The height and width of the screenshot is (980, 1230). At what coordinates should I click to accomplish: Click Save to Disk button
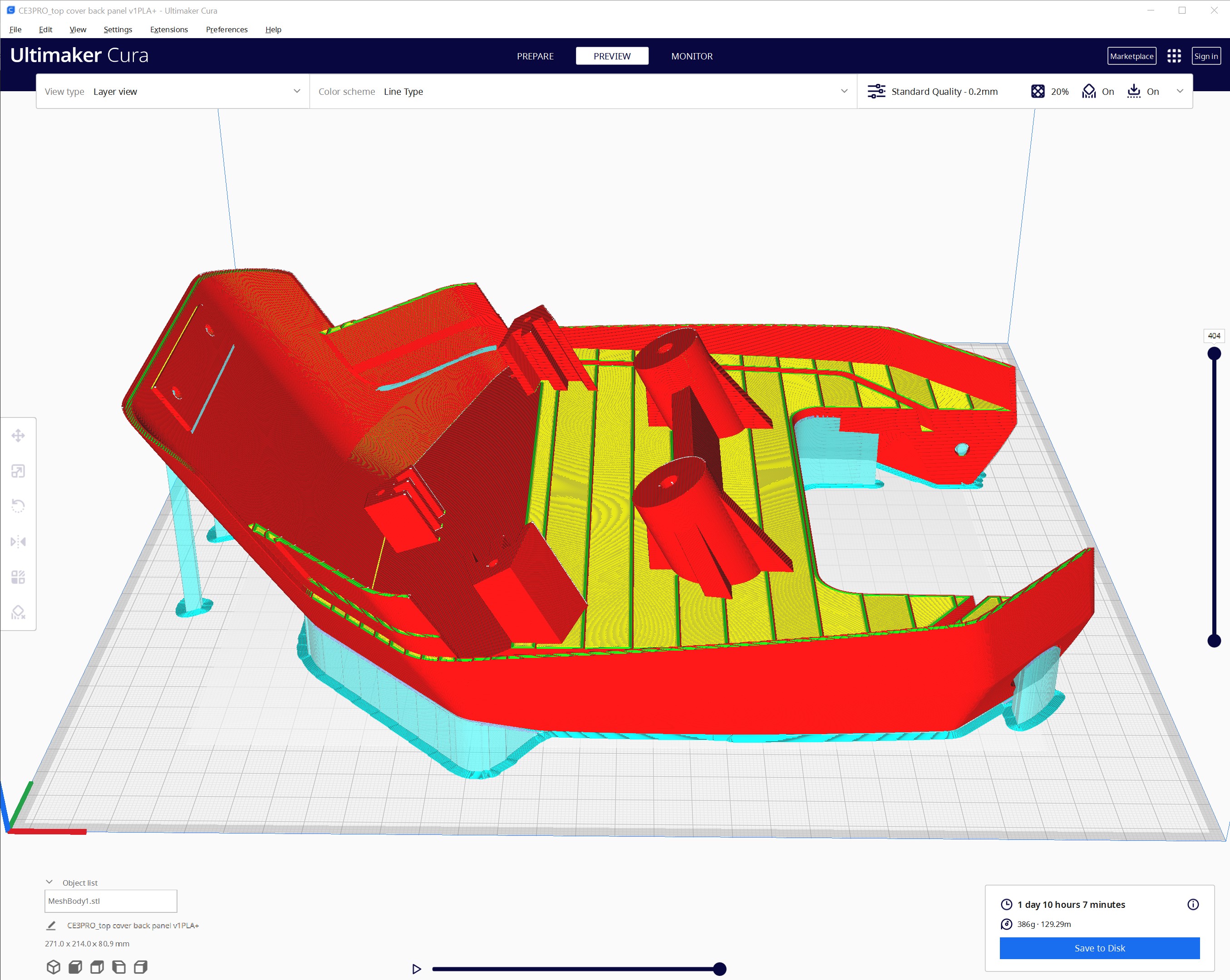pyautogui.click(x=1099, y=948)
